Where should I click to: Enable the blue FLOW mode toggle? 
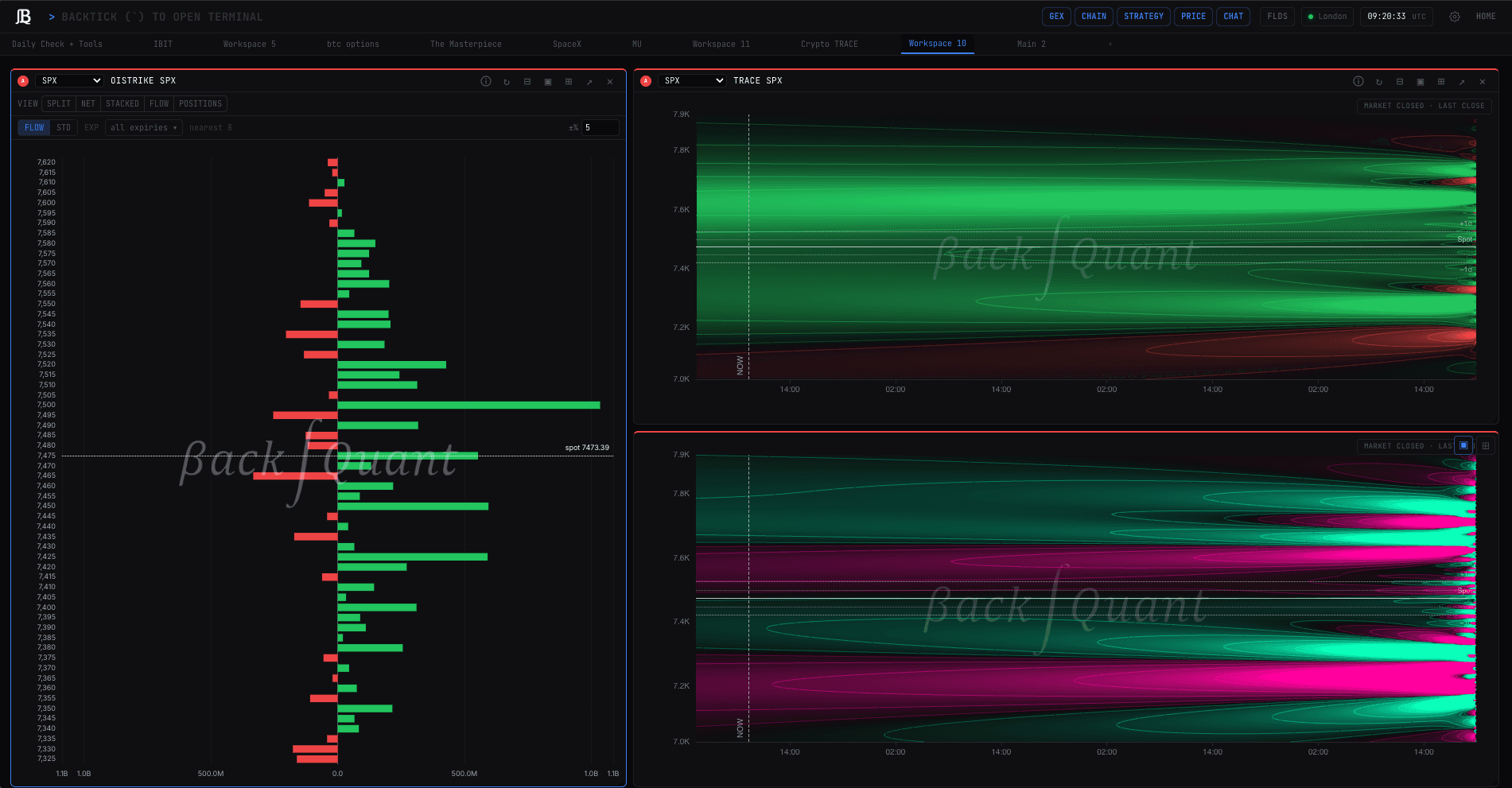click(34, 128)
